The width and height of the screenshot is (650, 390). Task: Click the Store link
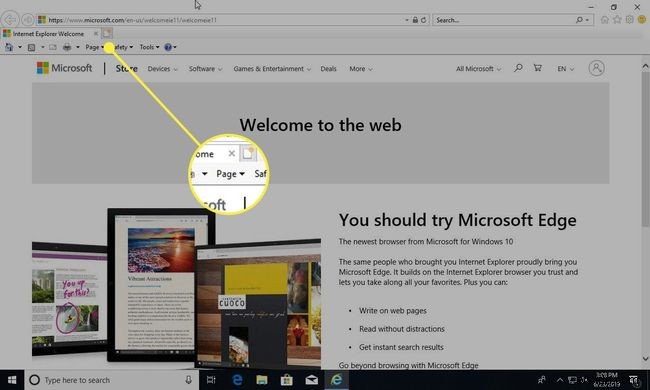[126, 68]
